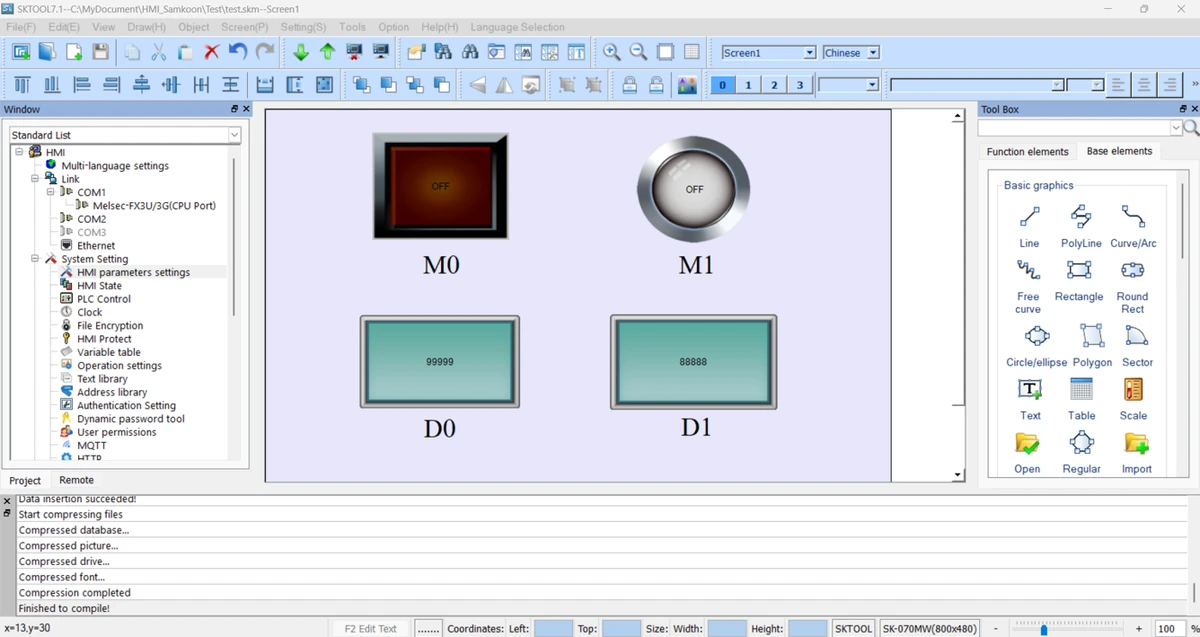
Task: Click the canvas vertical scrollbar down arrow
Action: coord(958,475)
